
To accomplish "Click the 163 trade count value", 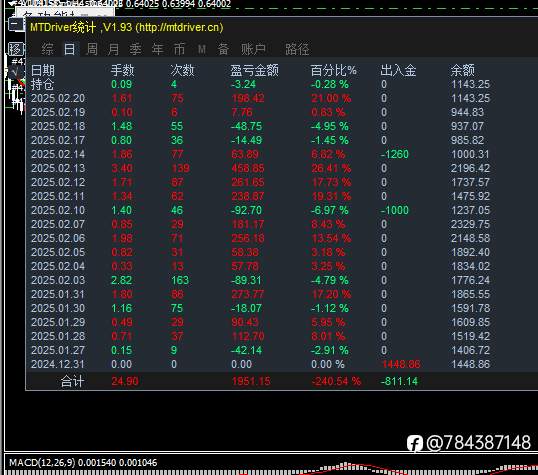I will pos(180,280).
